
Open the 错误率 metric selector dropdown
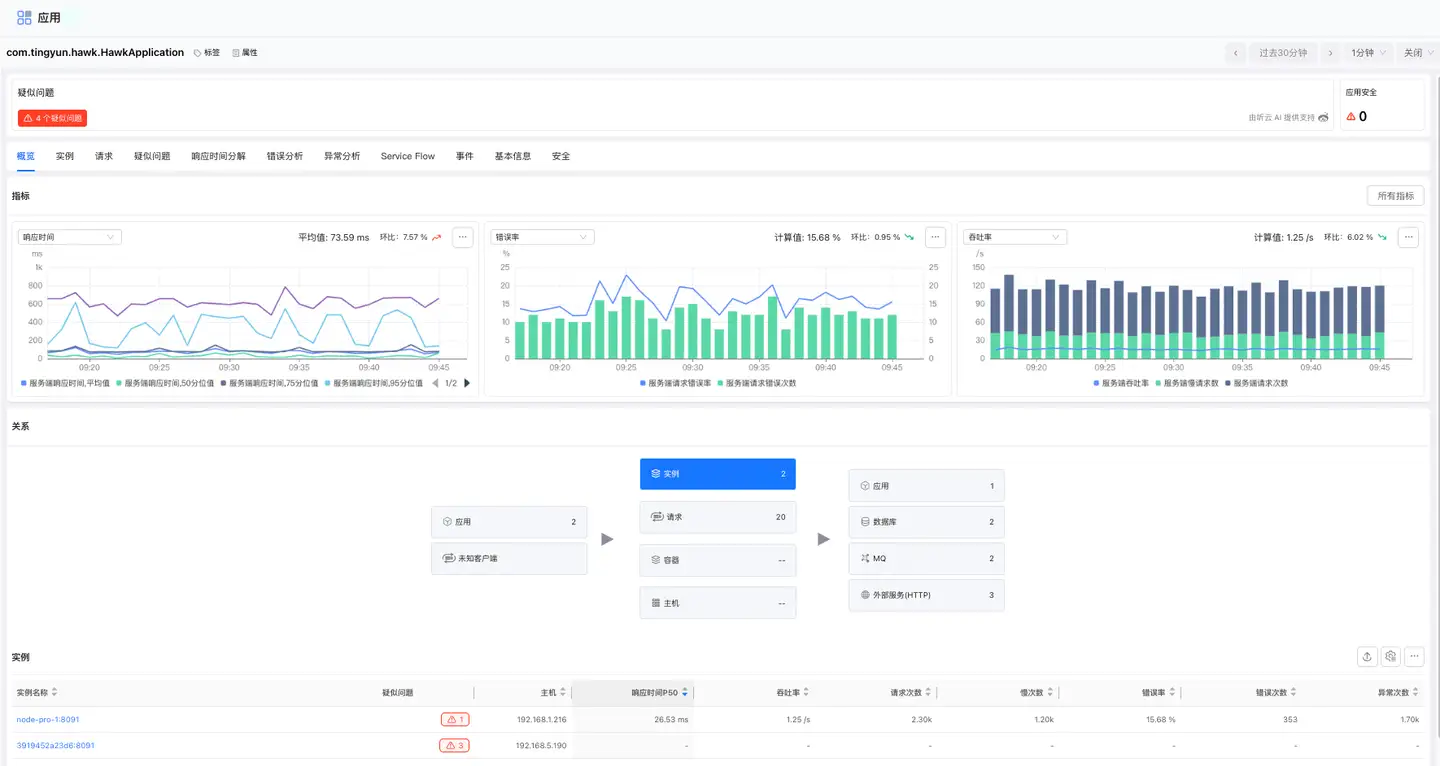point(541,237)
